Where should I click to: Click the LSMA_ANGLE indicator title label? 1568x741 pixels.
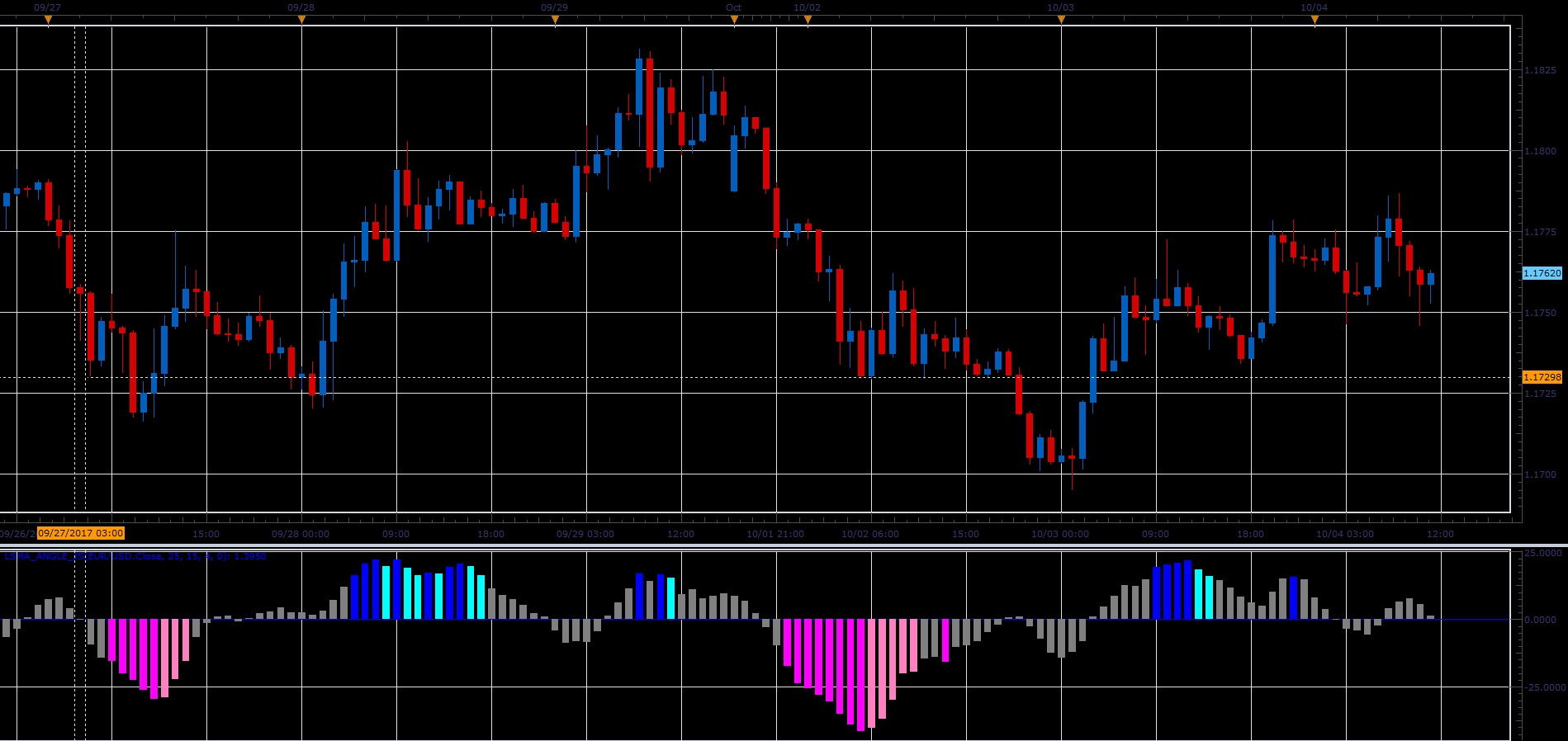click(135, 556)
